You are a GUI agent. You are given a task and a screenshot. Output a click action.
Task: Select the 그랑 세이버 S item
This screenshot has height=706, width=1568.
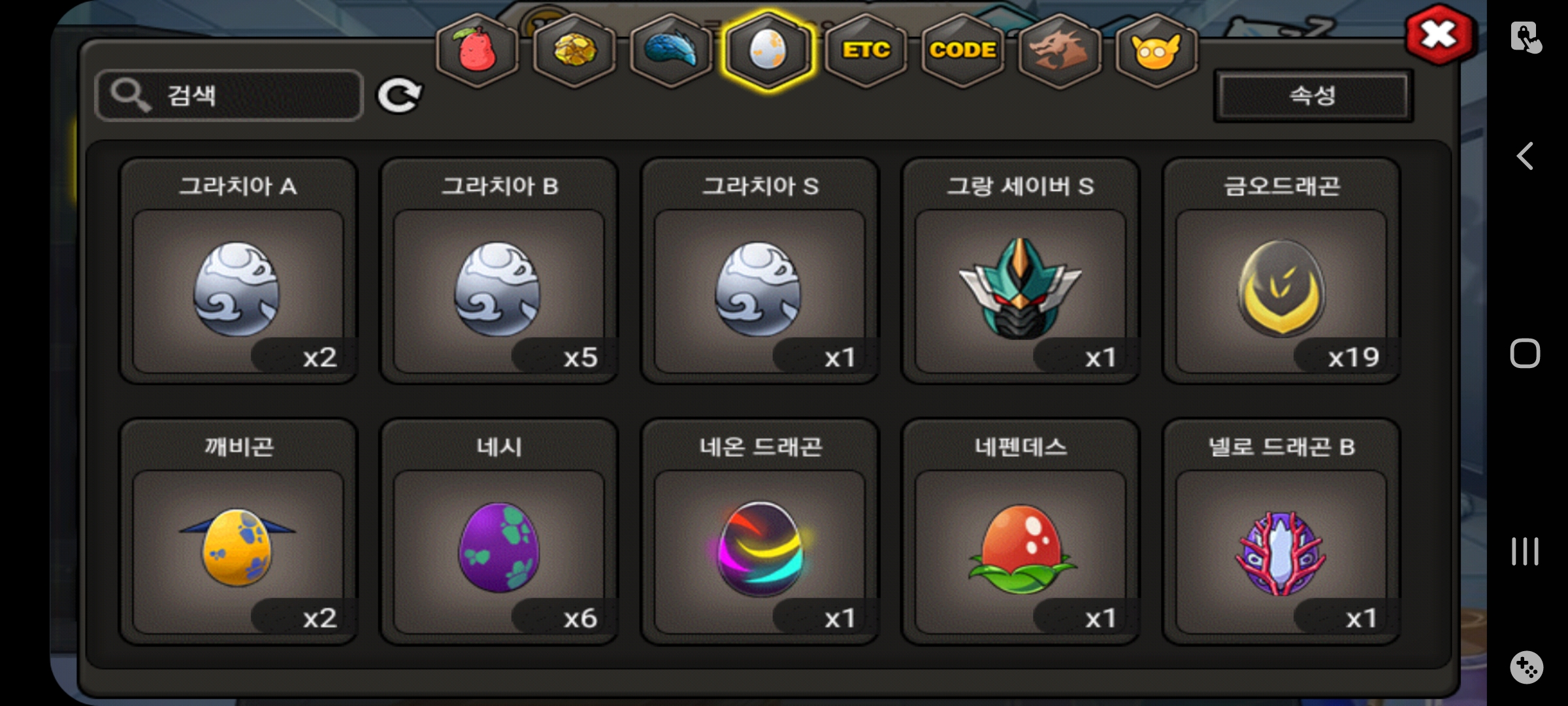pos(1021,271)
